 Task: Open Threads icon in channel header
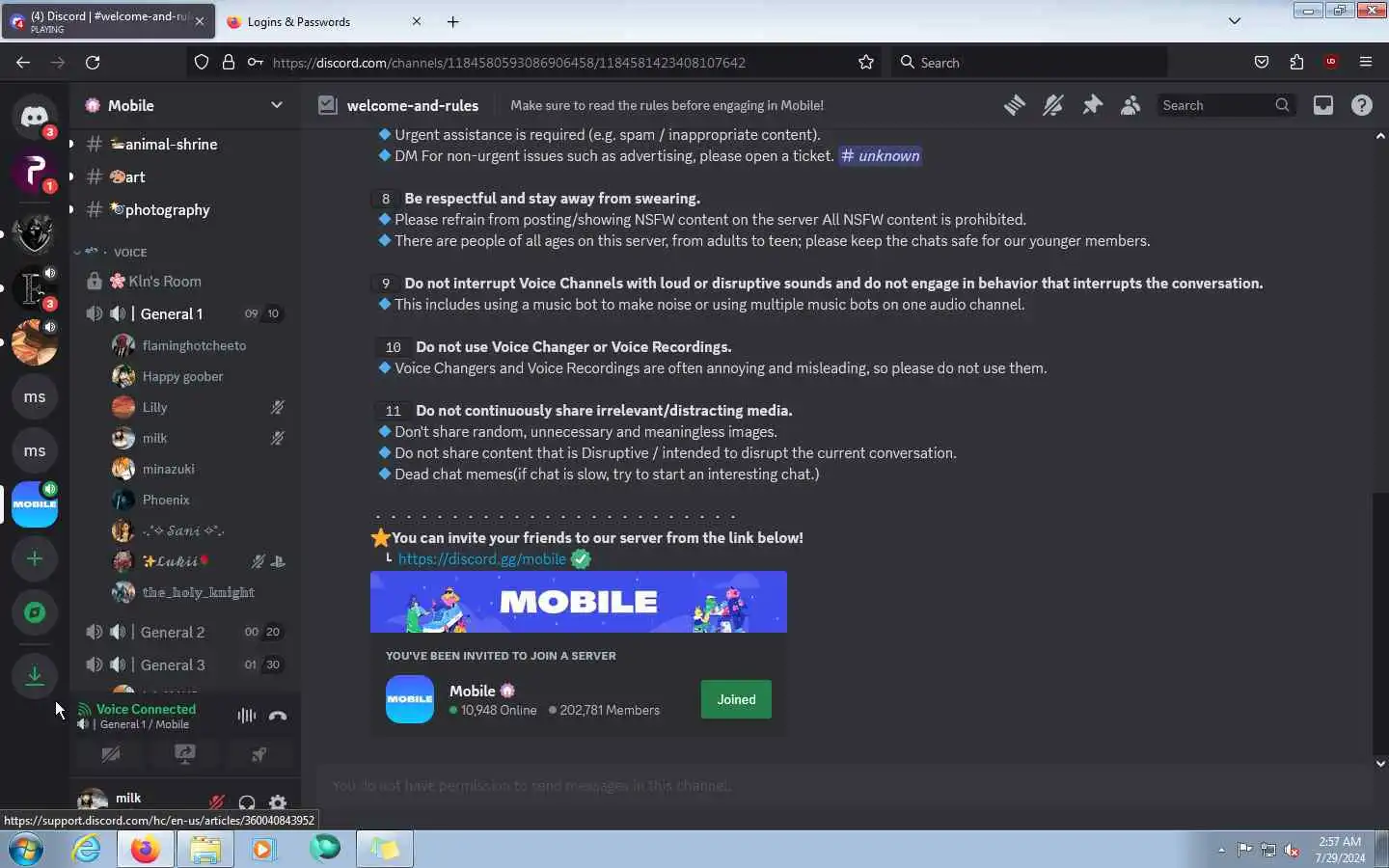pyautogui.click(x=1015, y=105)
